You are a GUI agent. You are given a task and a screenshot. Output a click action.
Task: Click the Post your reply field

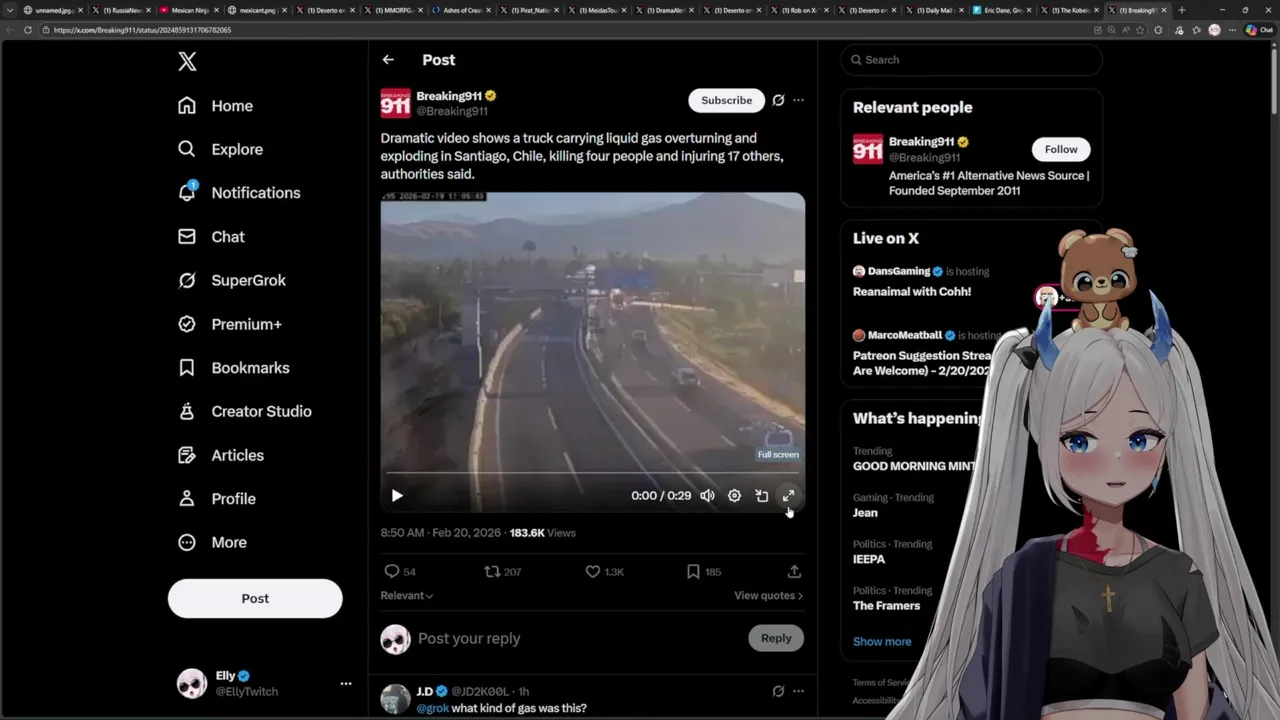tap(578, 638)
